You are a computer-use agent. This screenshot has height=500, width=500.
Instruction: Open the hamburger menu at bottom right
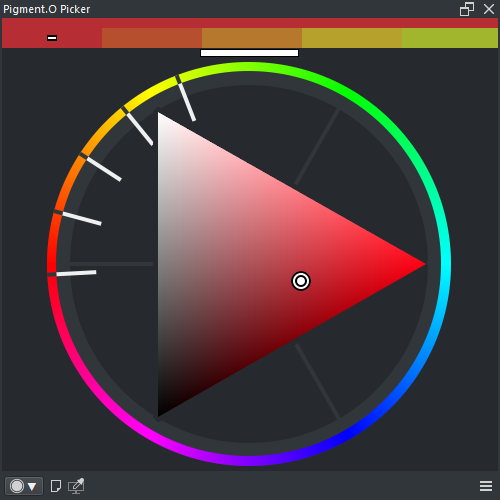pyautogui.click(x=486, y=486)
